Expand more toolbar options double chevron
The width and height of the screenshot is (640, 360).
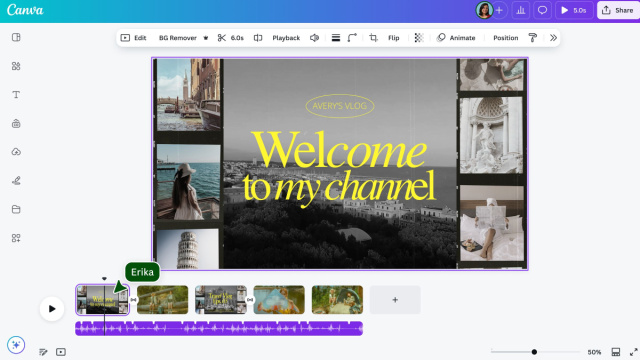coord(553,38)
